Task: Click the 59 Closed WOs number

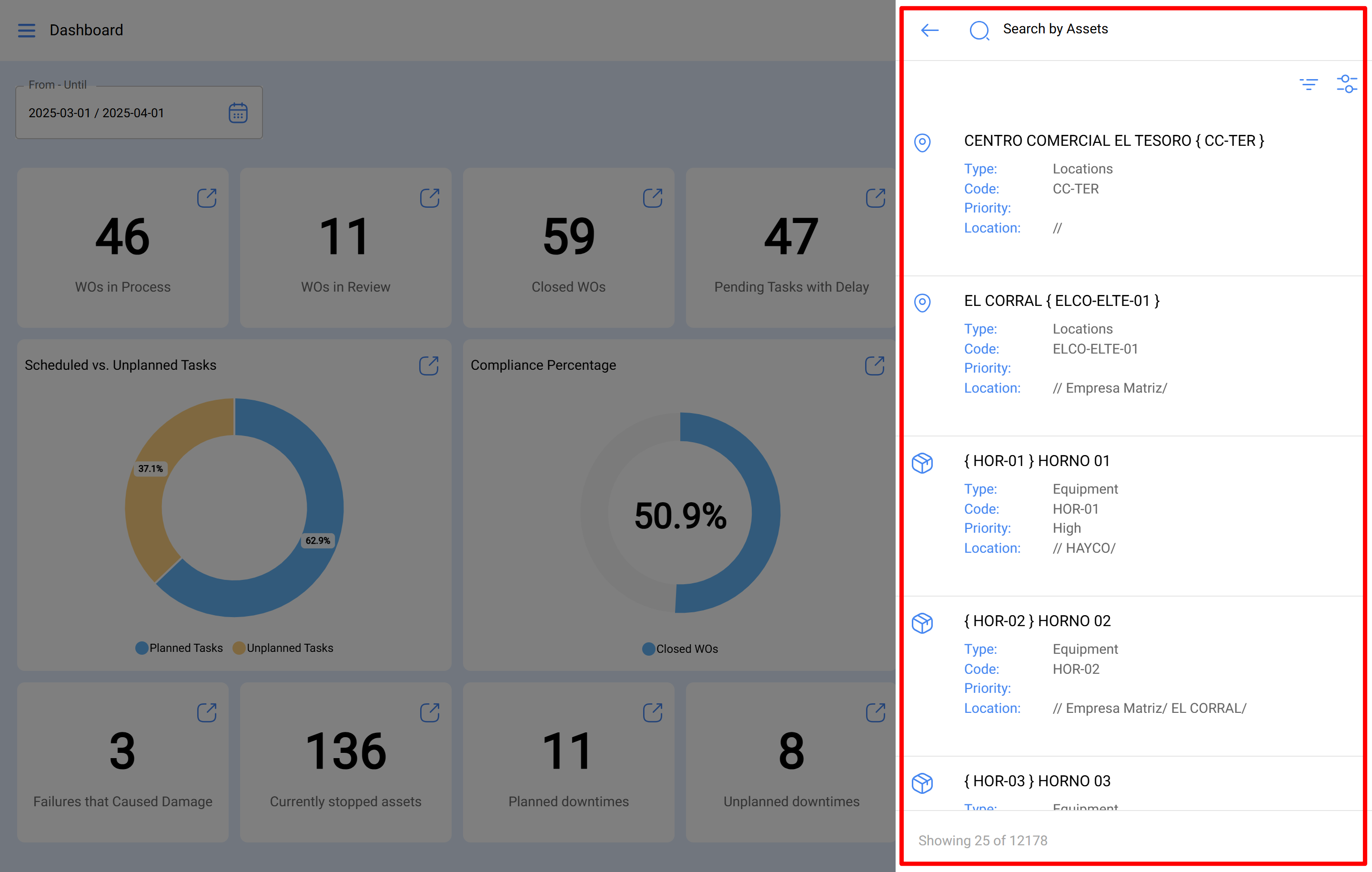Action: tap(569, 236)
